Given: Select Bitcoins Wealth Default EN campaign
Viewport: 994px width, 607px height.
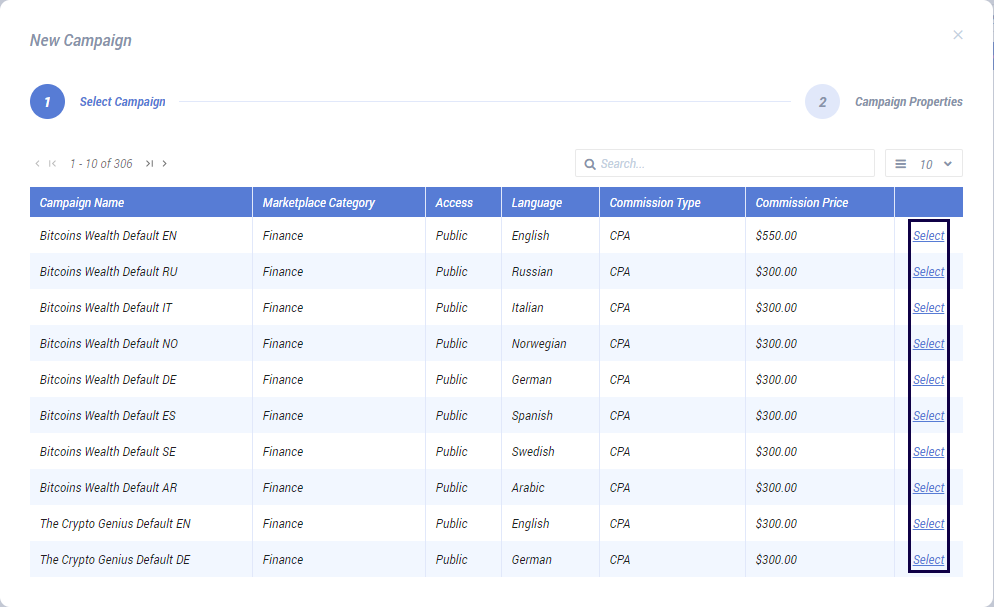Looking at the screenshot, I should point(928,236).
